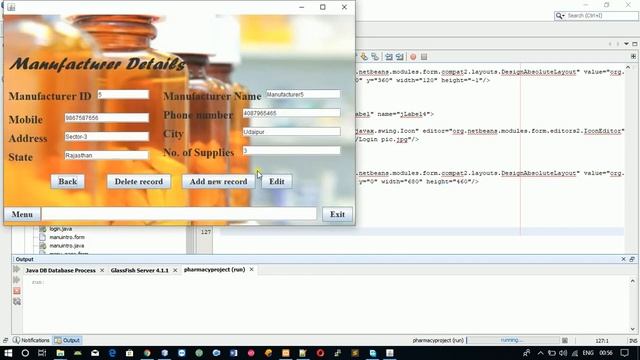Switch to GlassFish Server 4.1.1 tab
The height and width of the screenshot is (360, 640).
coord(140,271)
